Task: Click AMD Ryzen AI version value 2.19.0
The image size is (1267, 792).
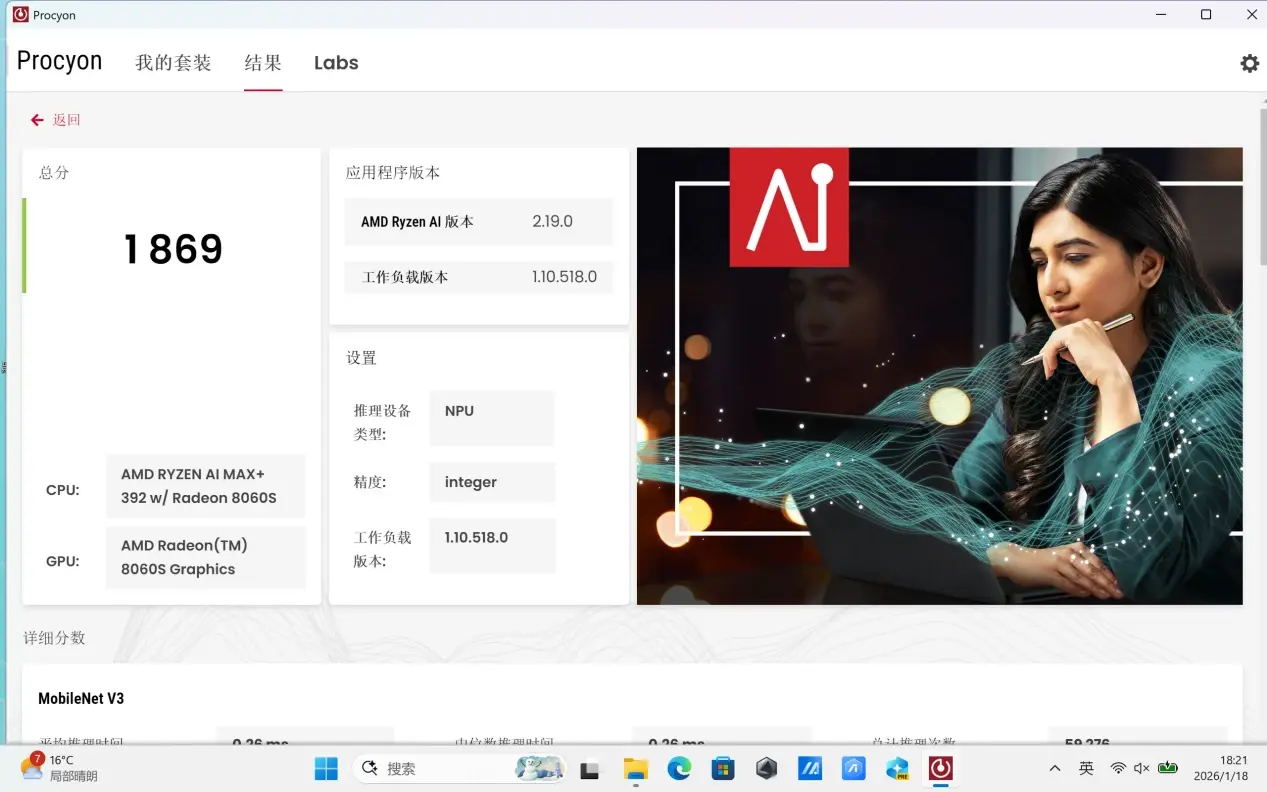Action: point(552,221)
